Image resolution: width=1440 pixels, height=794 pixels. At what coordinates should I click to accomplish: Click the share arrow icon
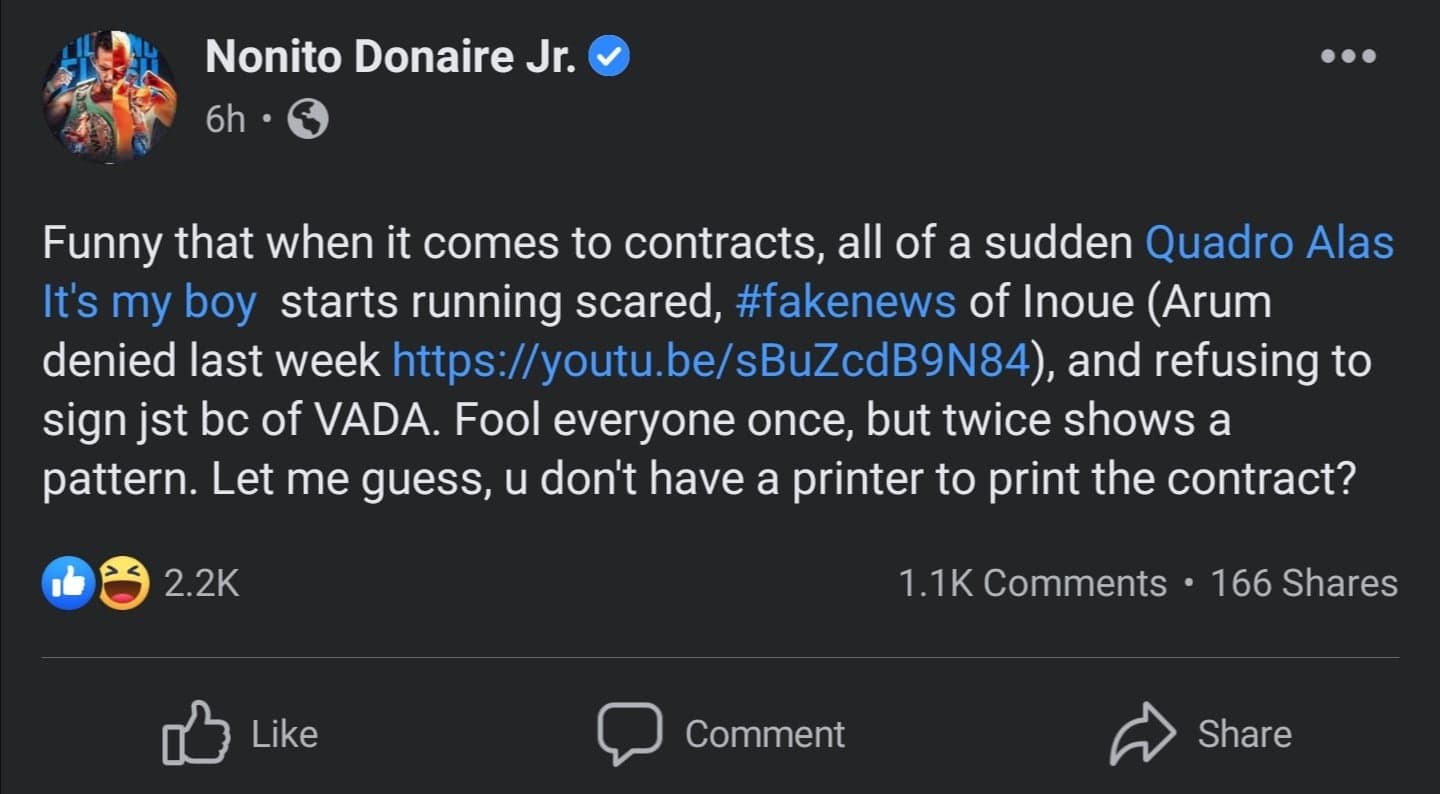coord(1141,734)
